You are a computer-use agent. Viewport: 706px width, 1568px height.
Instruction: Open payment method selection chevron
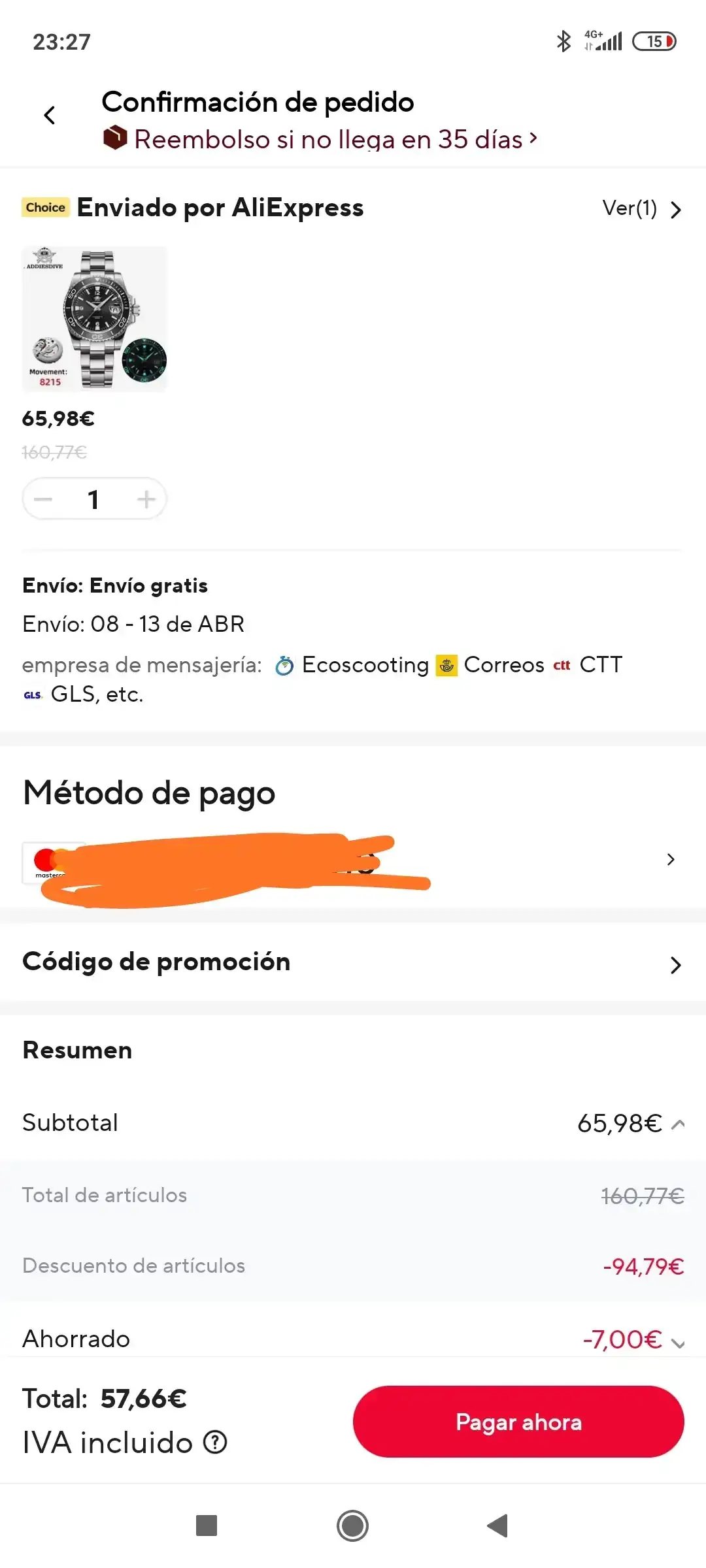coord(670,860)
